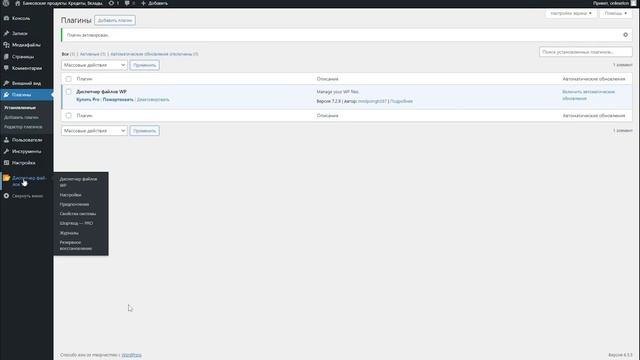
Task: Open Медиафайлы via the media icon in the sidebar
Action: [x=6, y=45]
